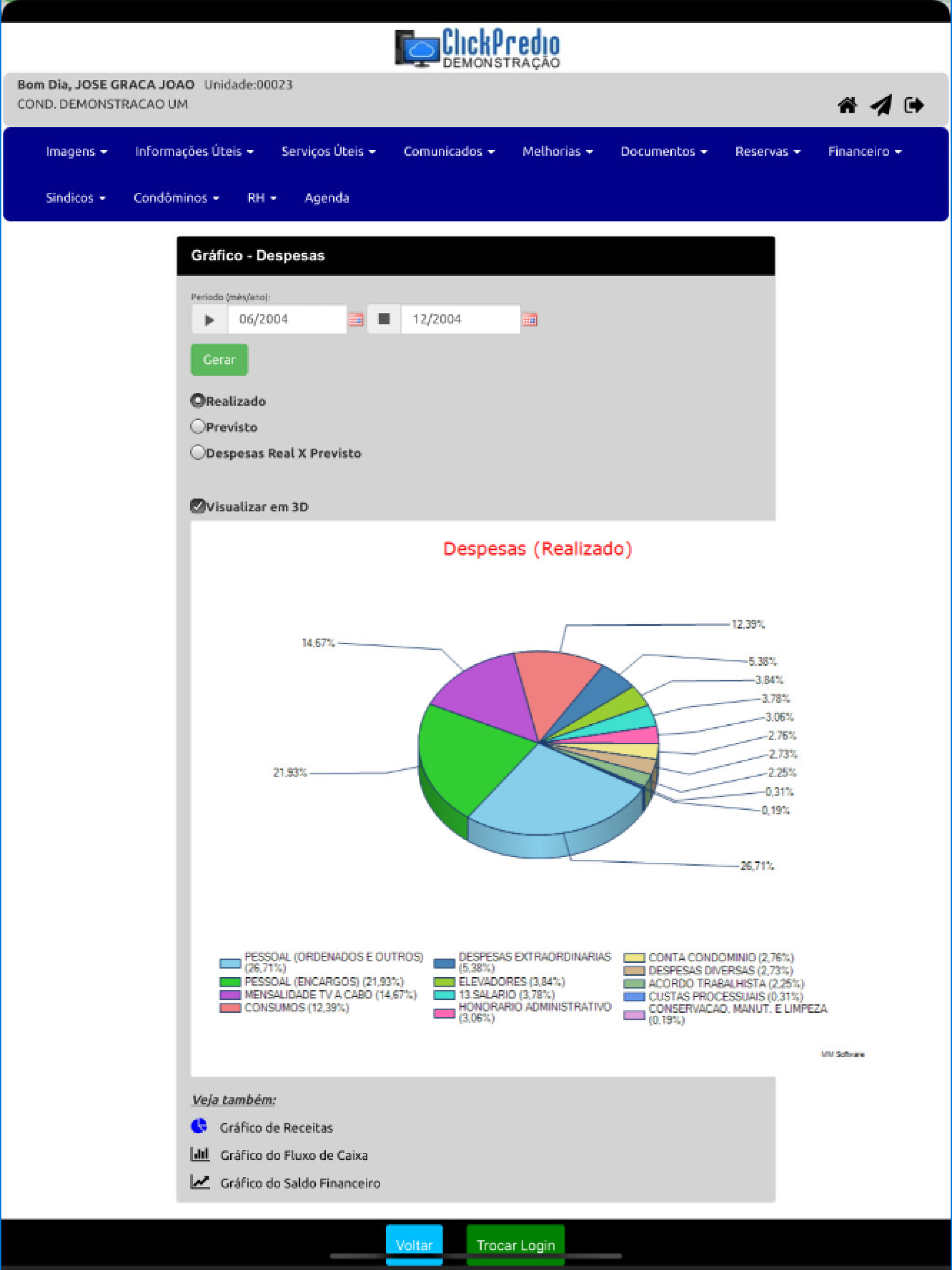Image resolution: width=952 pixels, height=1270 pixels.
Task: Expand the Documentos menu
Action: (664, 152)
